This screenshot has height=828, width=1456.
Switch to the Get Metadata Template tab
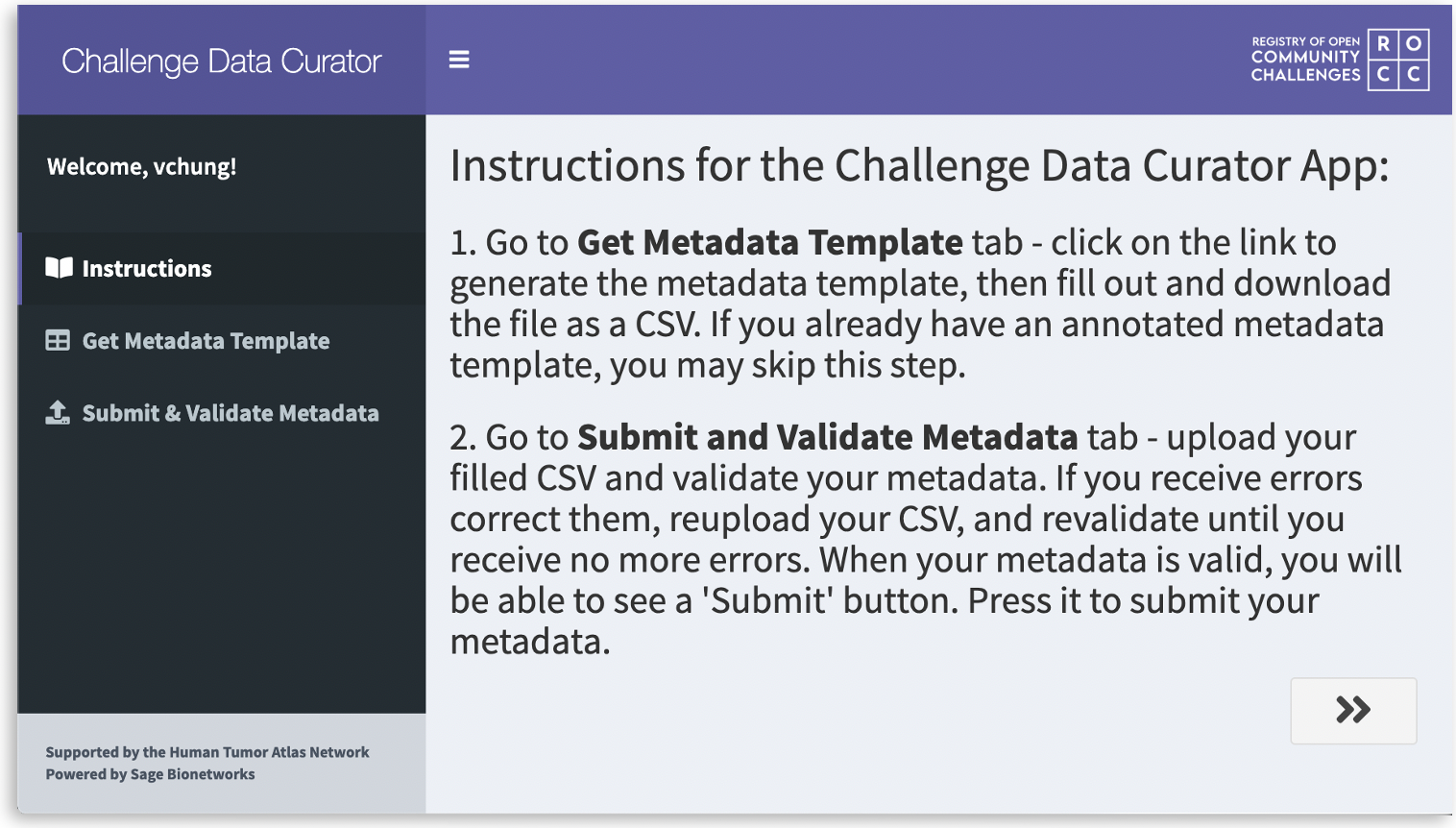[206, 341]
